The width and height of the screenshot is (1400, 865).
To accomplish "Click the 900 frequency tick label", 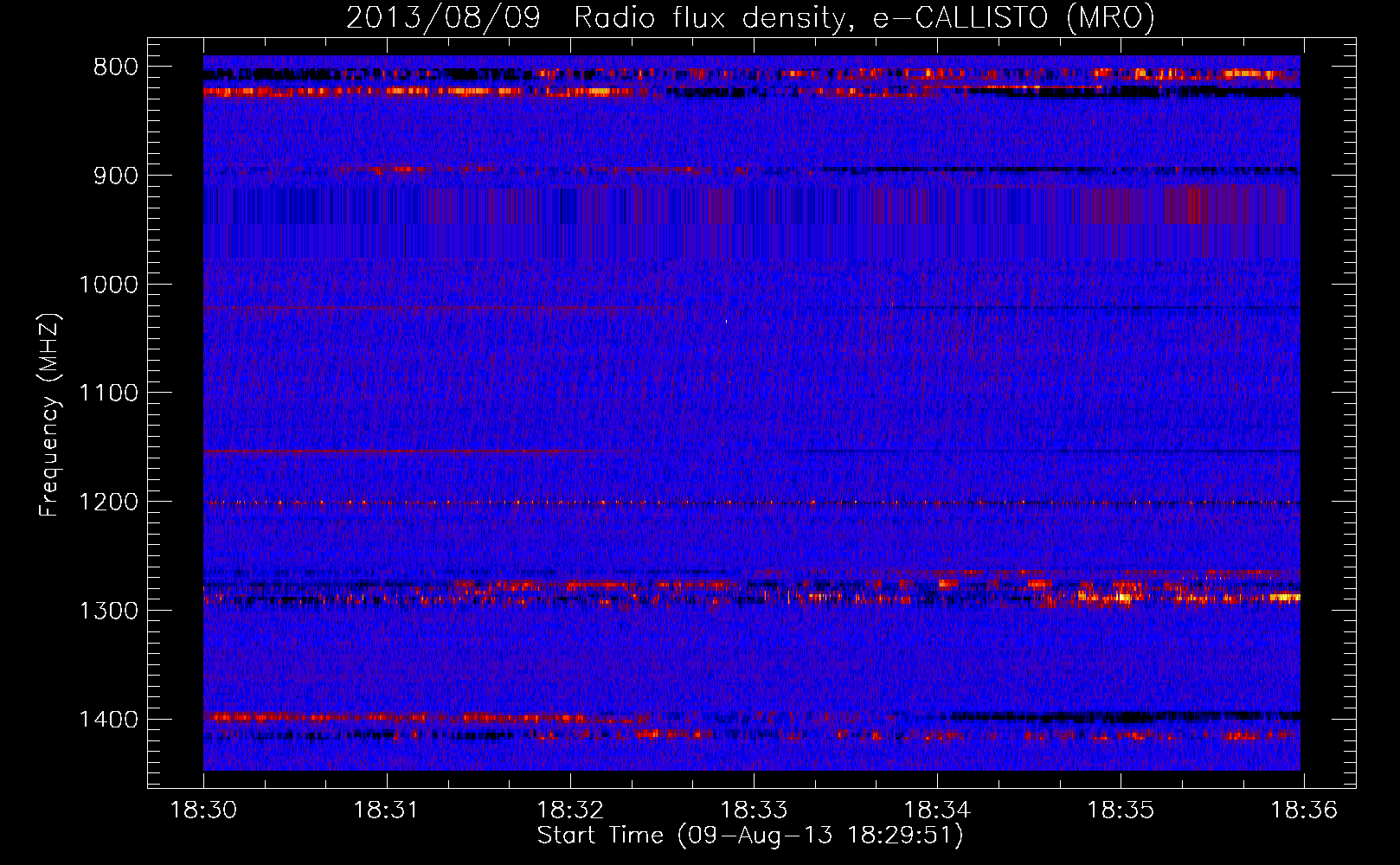I will [116, 176].
